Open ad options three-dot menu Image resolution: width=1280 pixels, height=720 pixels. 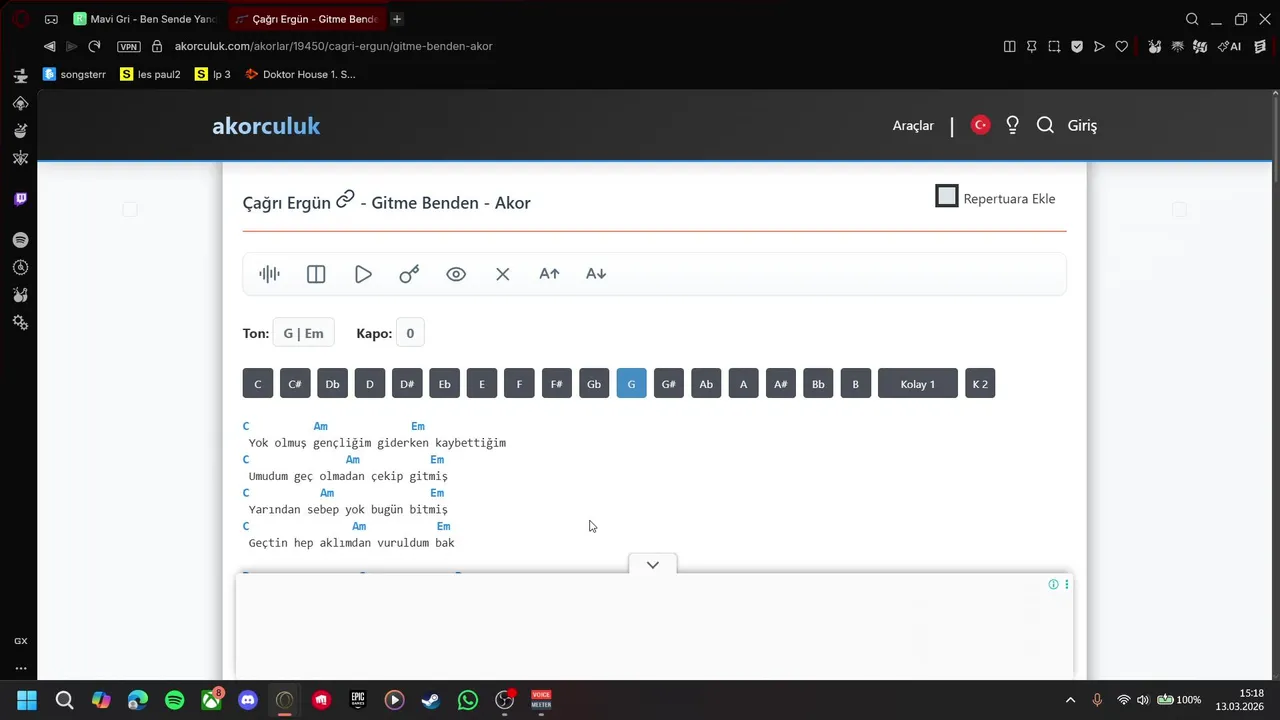[1066, 584]
